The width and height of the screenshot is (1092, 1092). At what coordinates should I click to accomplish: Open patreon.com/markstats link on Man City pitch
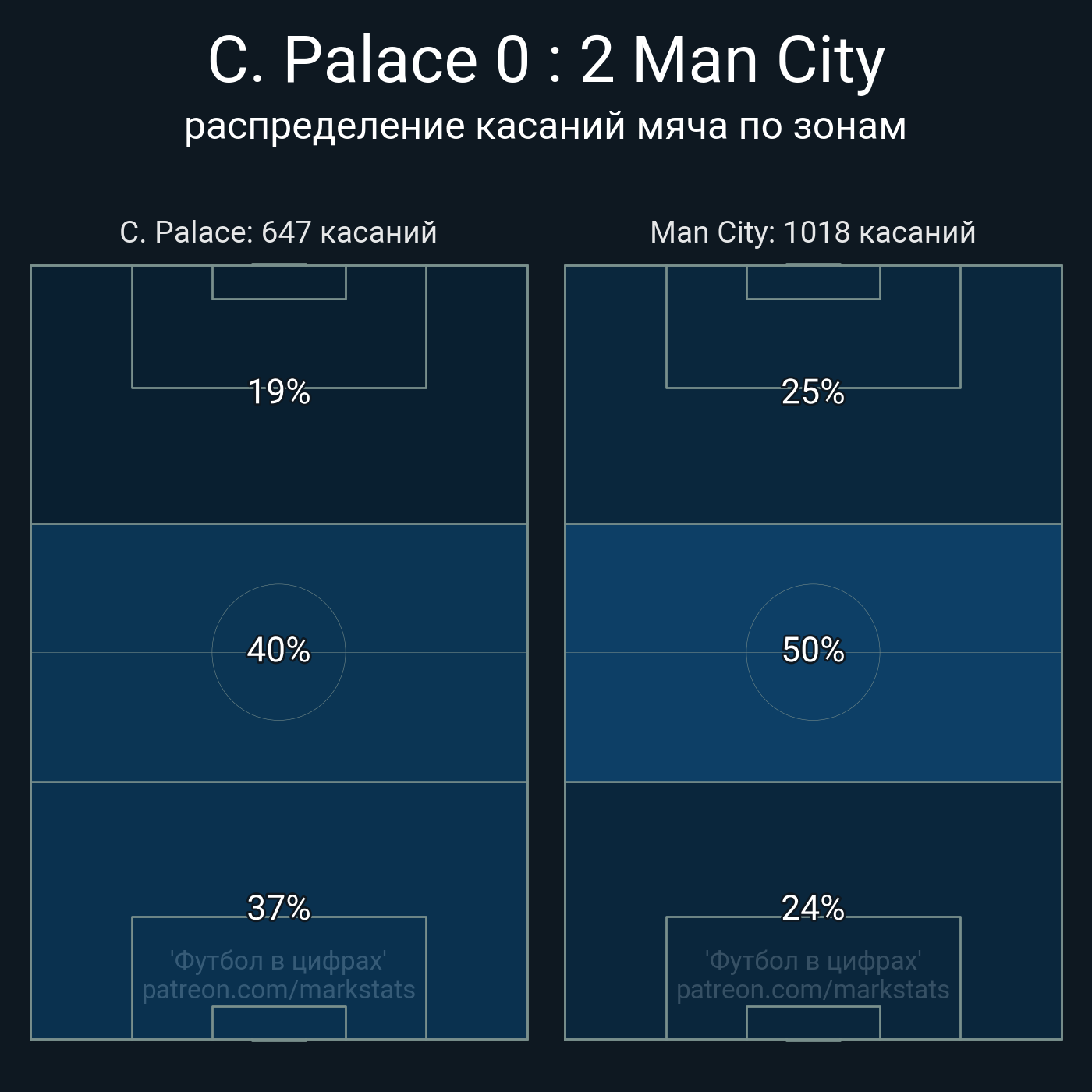tap(813, 990)
